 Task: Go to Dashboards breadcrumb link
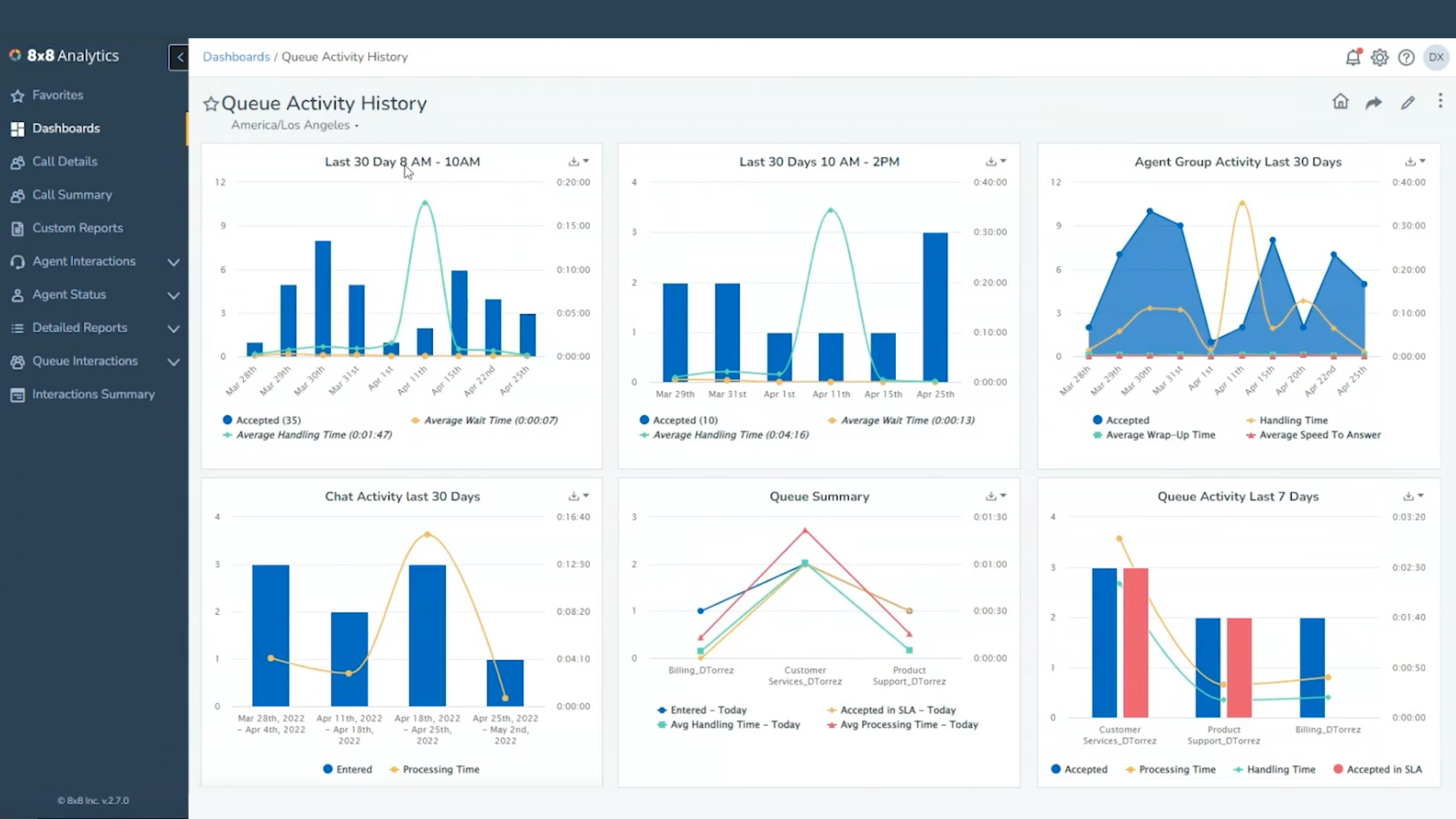coord(236,57)
